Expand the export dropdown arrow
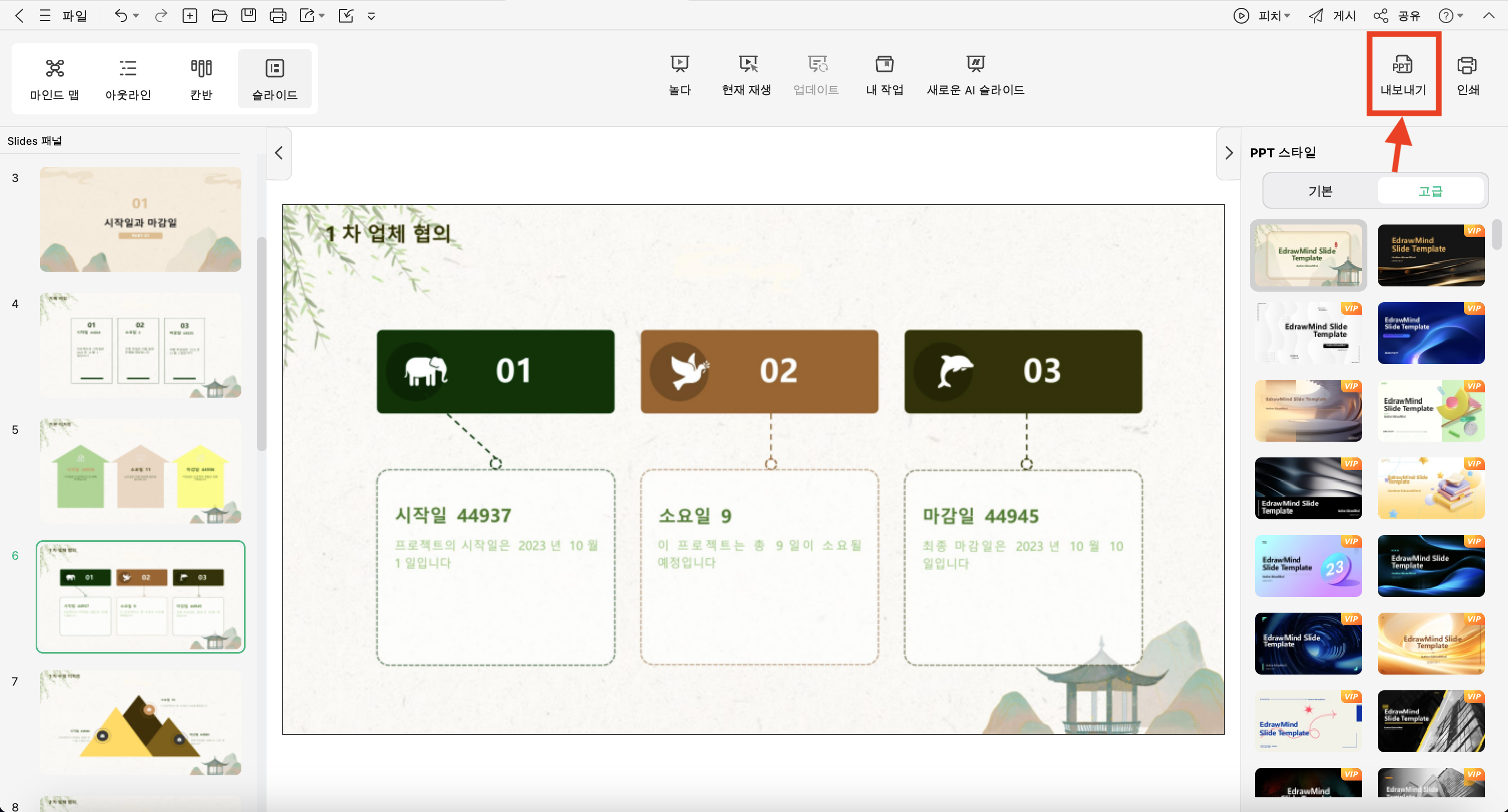The width and height of the screenshot is (1508, 812). [x=322, y=16]
